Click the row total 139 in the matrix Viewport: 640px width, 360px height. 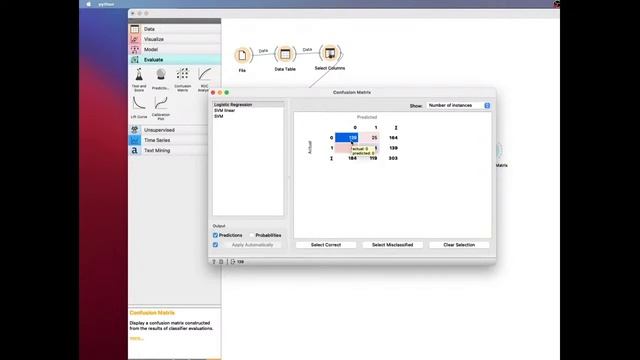393,148
